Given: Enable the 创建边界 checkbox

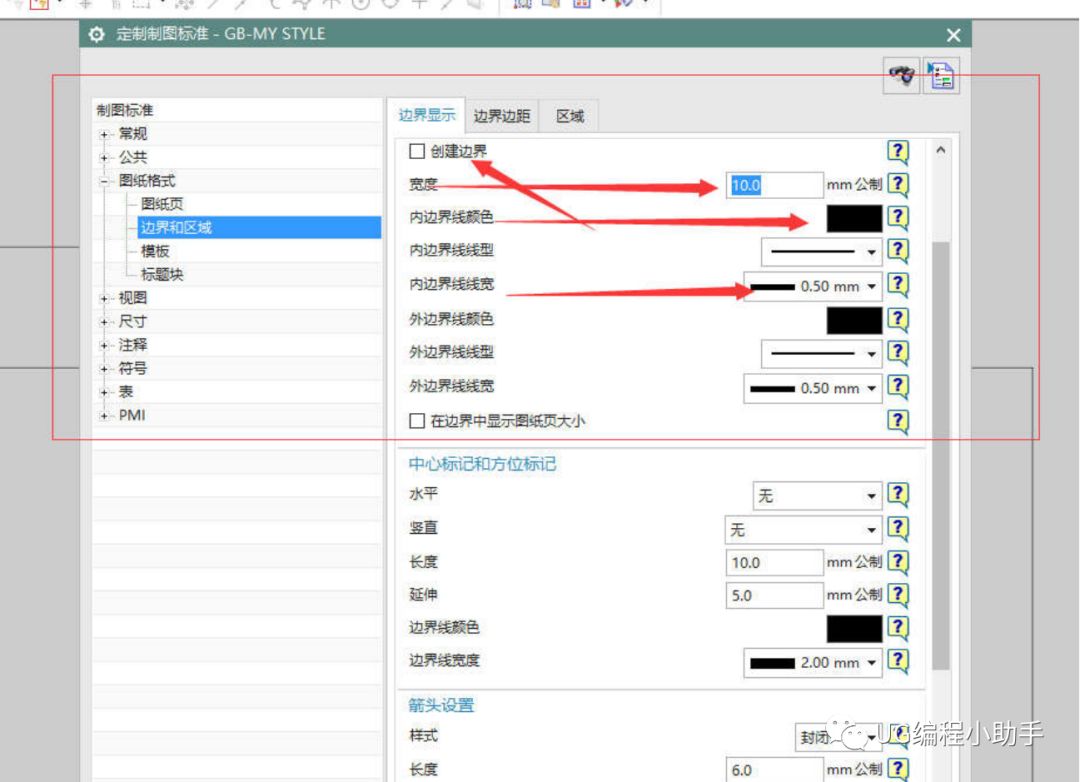Looking at the screenshot, I should click(x=416, y=150).
